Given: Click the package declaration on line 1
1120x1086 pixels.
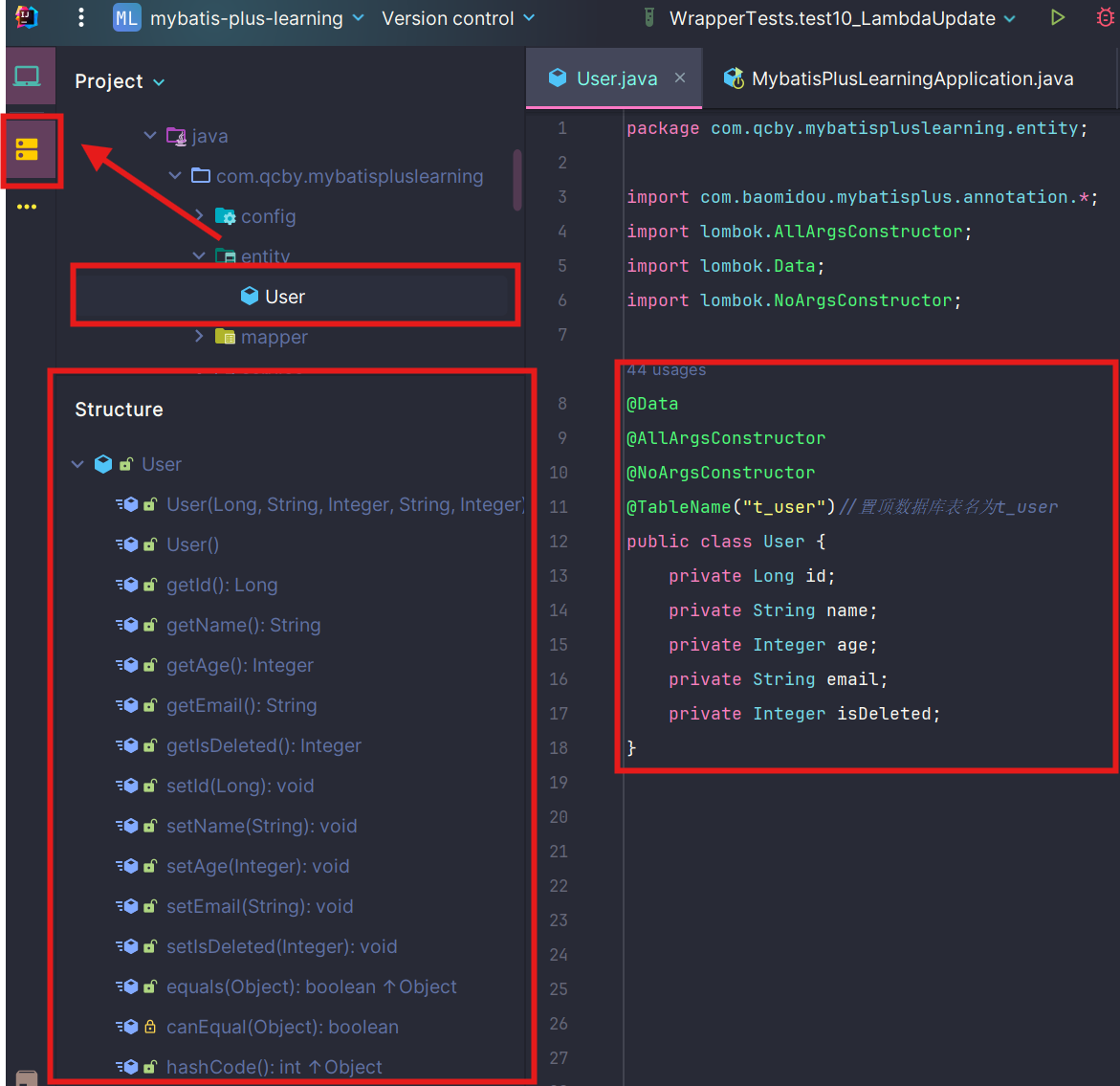Looking at the screenshot, I should pos(856,128).
